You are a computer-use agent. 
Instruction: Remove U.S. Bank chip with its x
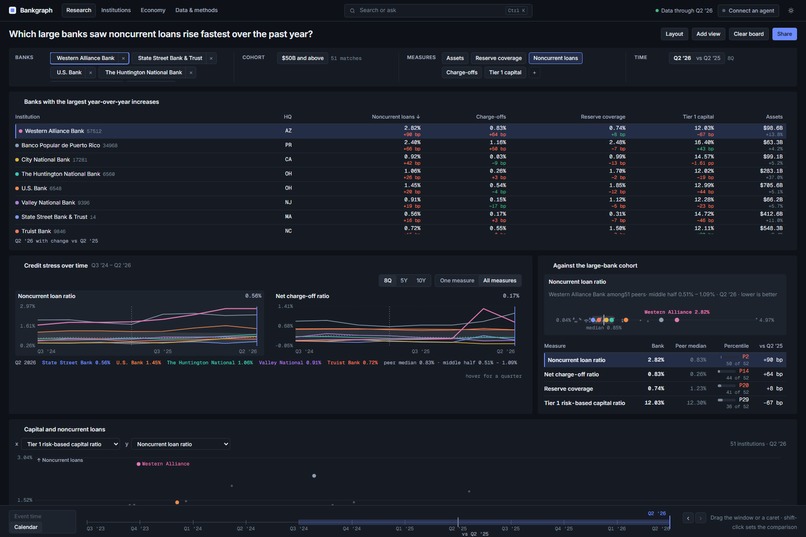pos(90,72)
